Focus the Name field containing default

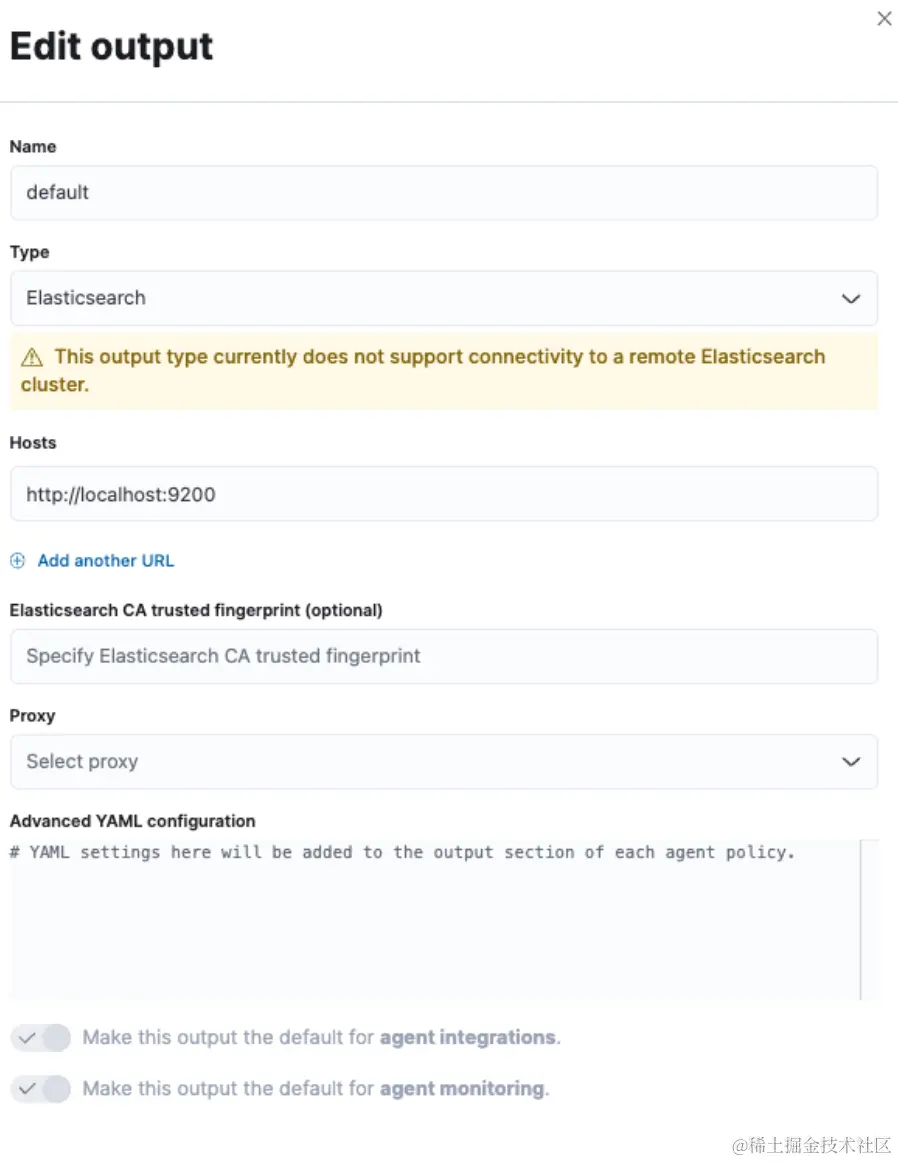coord(443,193)
